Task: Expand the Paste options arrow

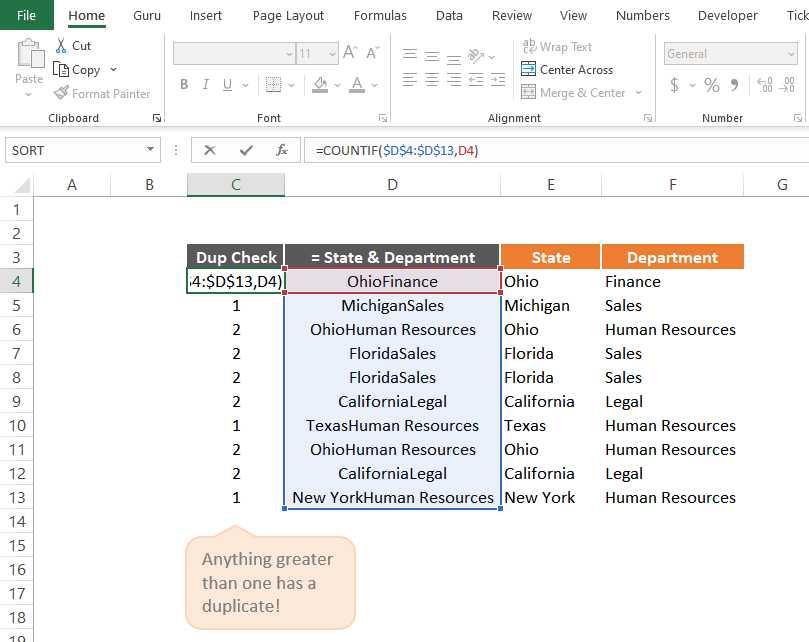Action: 29,94
